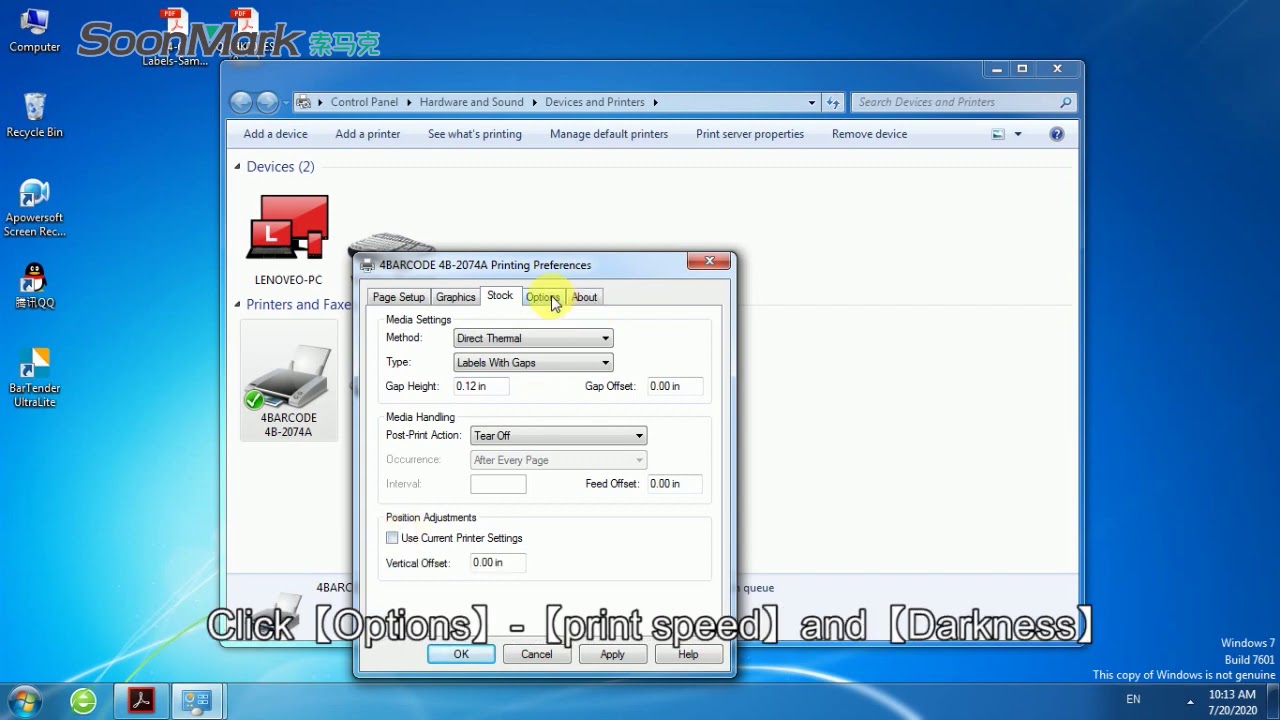This screenshot has height=720, width=1280.
Task: Switch to the Graphics tab
Action: [455, 297]
